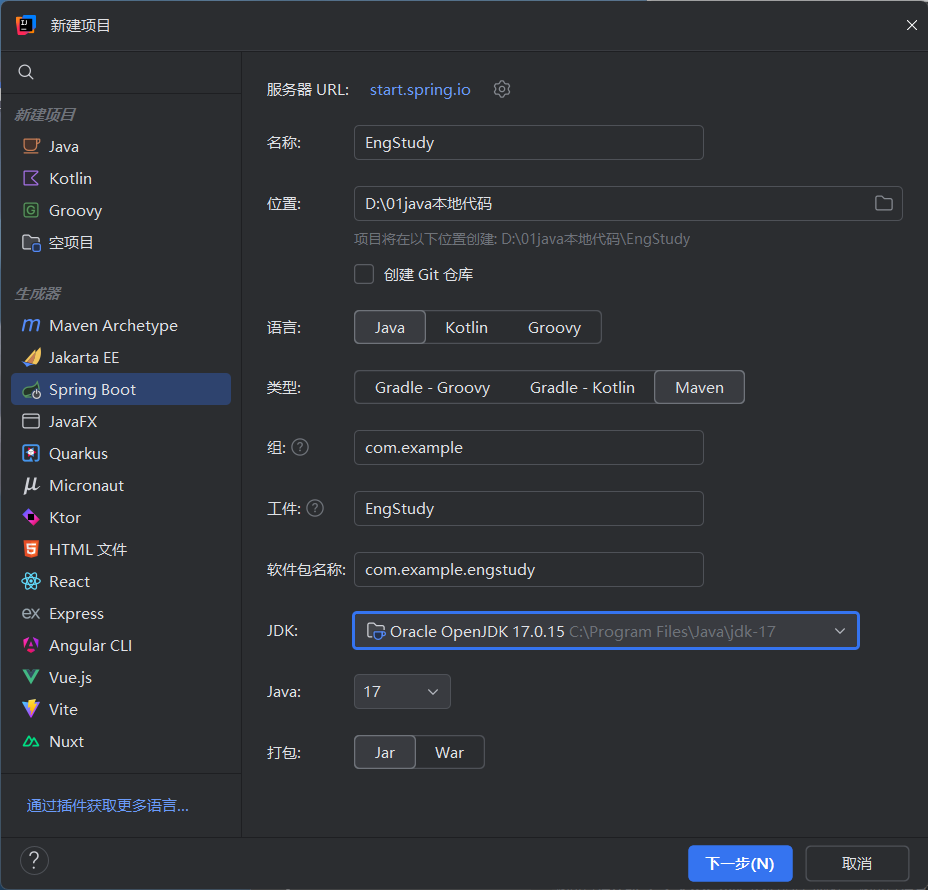Click the help icon next to 组 label

300,447
